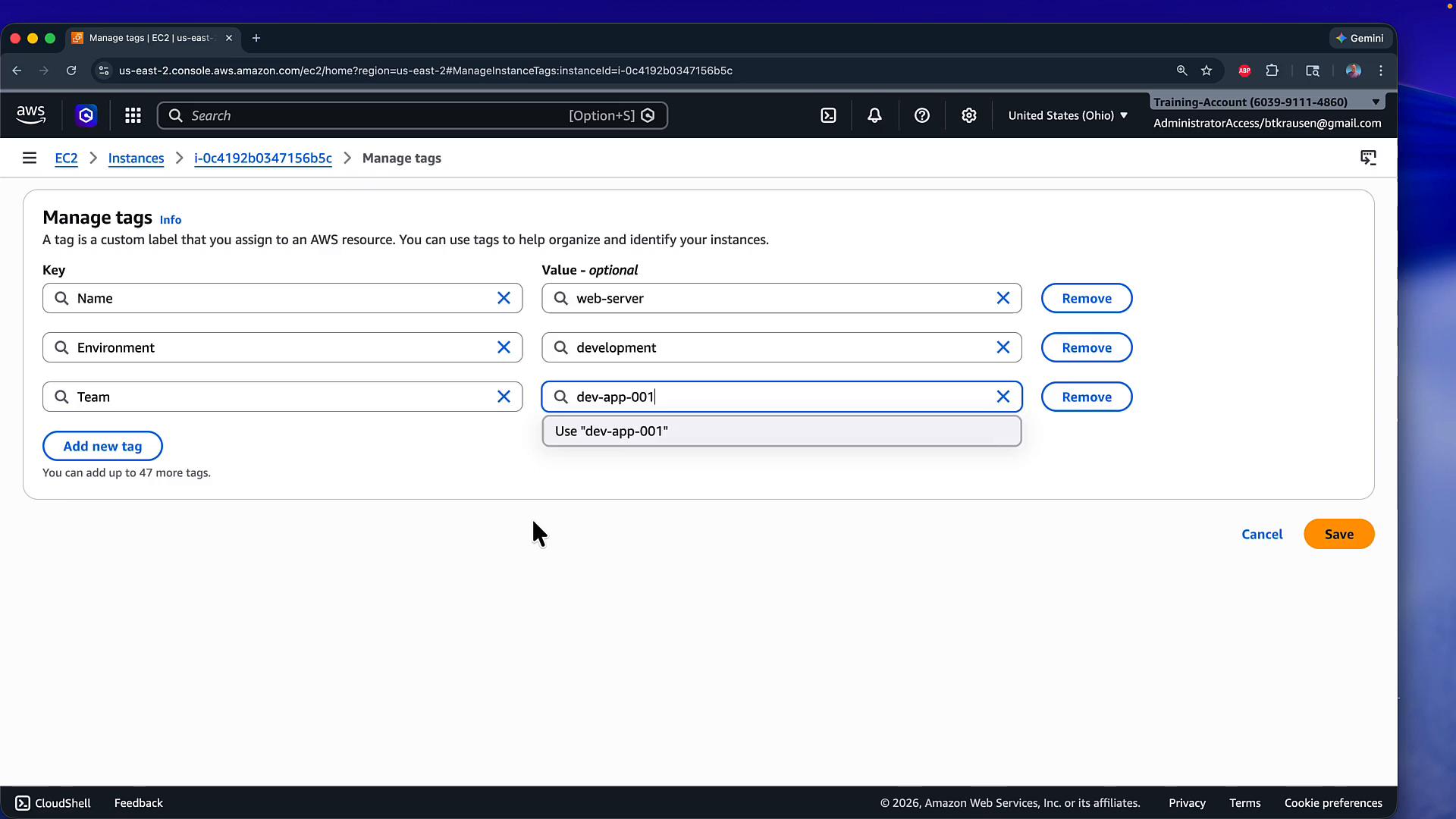Open the Chrome three-dot menu

[x=1381, y=71]
